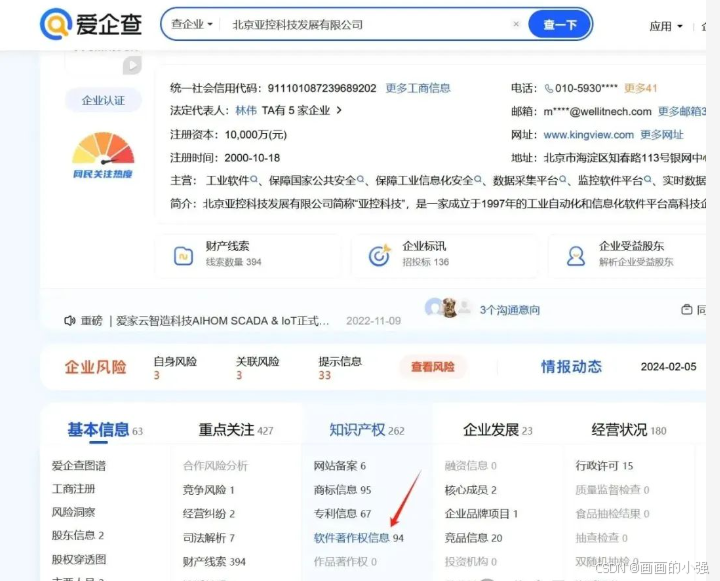
Task: Open 风险洞察 entry
Action: [x=73, y=512]
